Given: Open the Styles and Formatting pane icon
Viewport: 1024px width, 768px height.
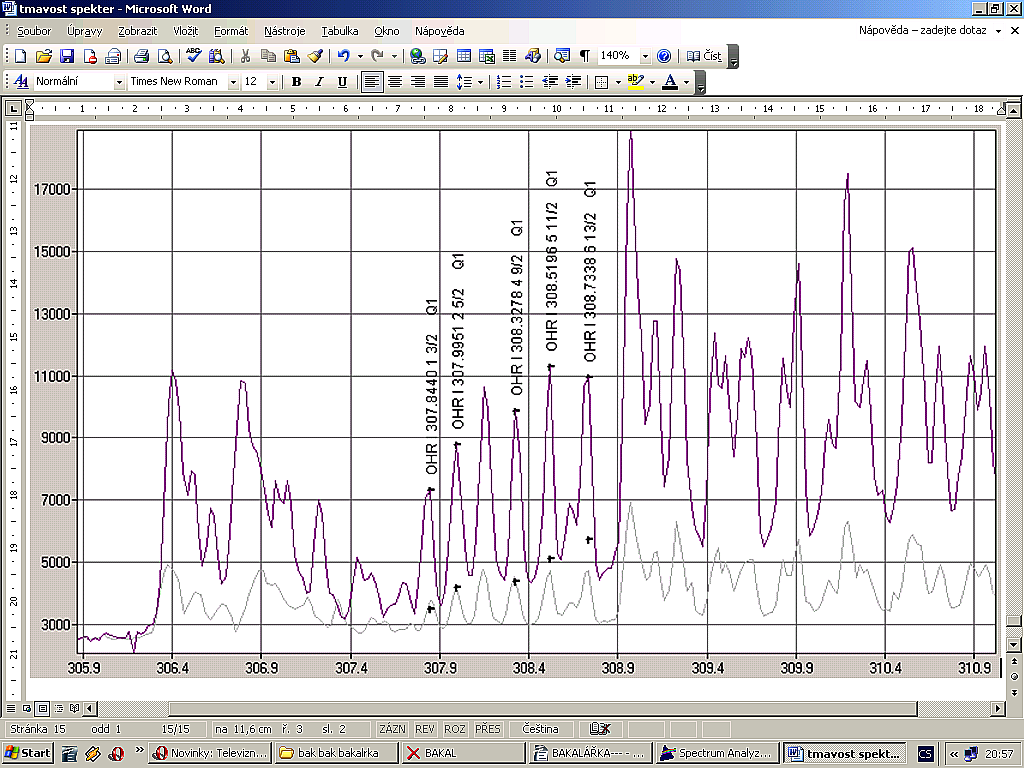Looking at the screenshot, I should pyautogui.click(x=21, y=82).
